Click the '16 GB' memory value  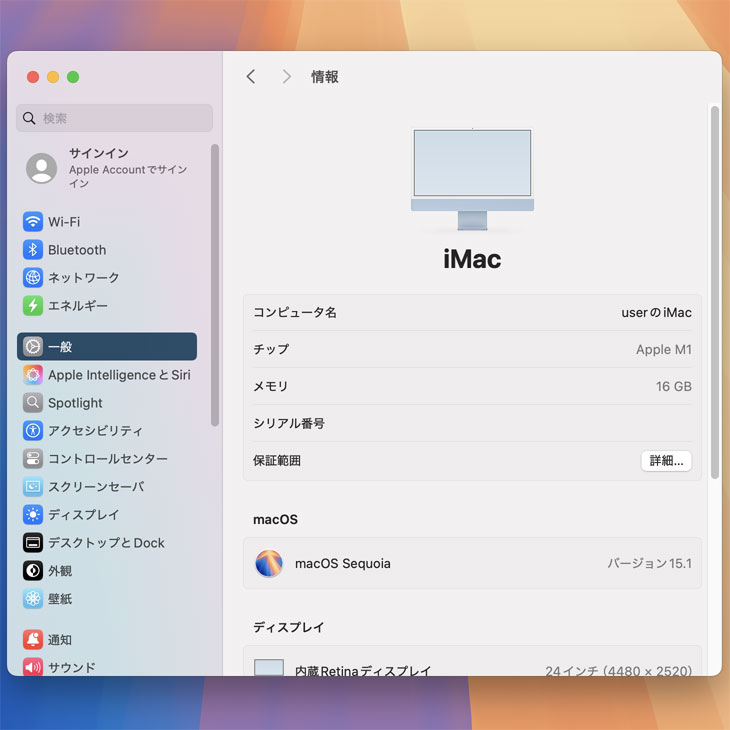[674, 386]
